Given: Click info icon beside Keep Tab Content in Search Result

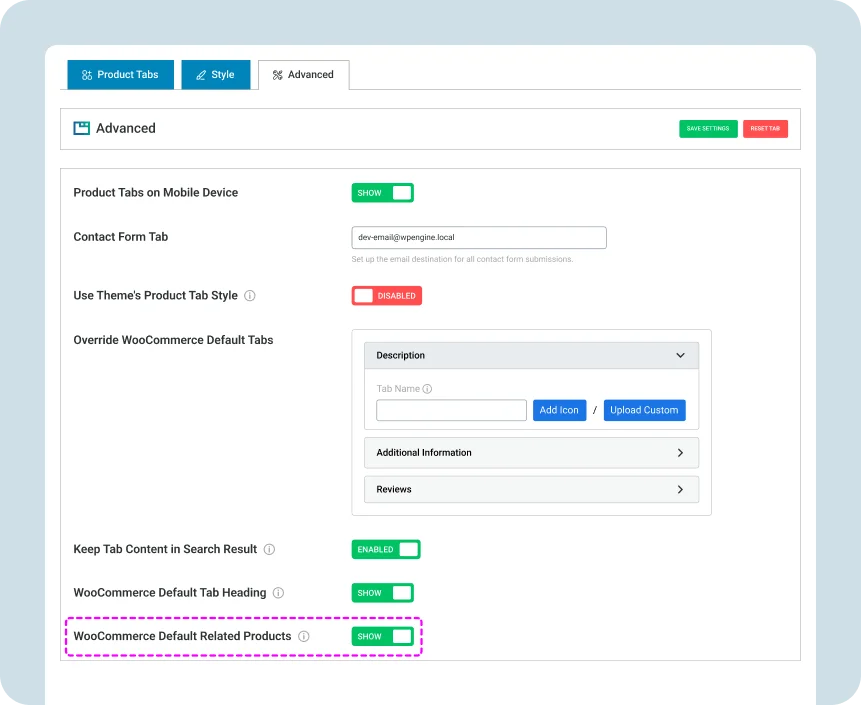Looking at the screenshot, I should (x=269, y=550).
